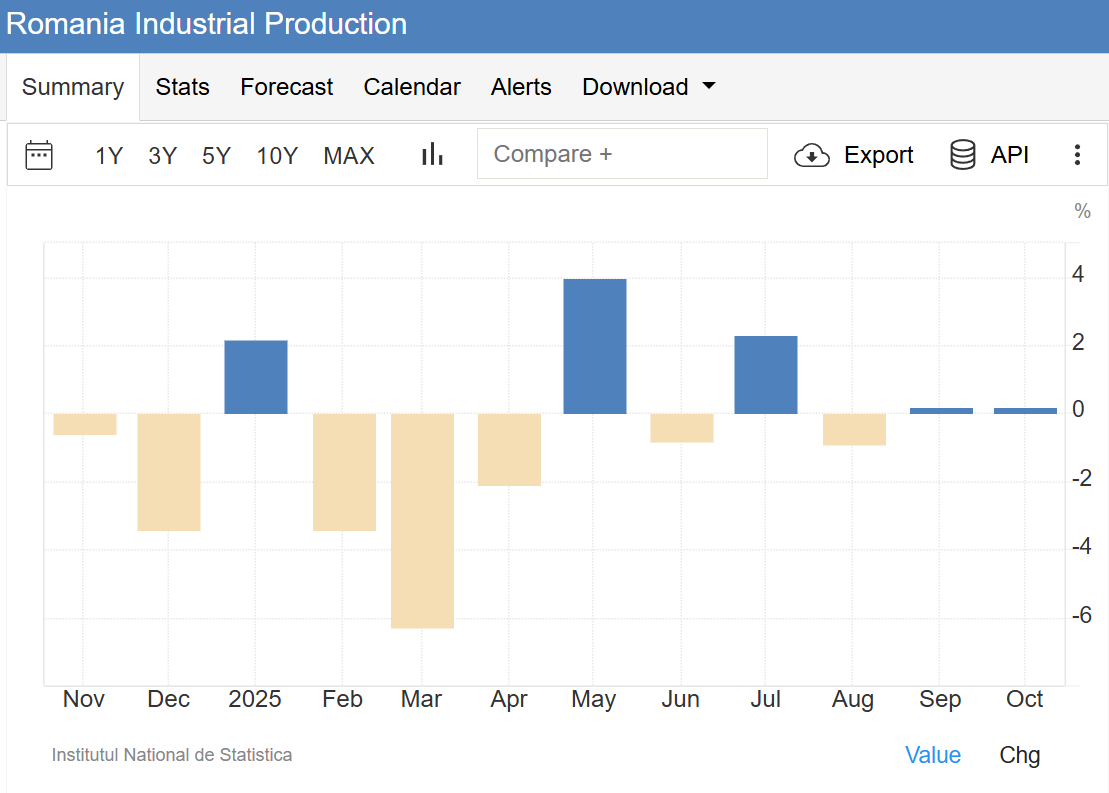Open the three-dot more options menu
The width and height of the screenshot is (1109, 793).
(1077, 155)
